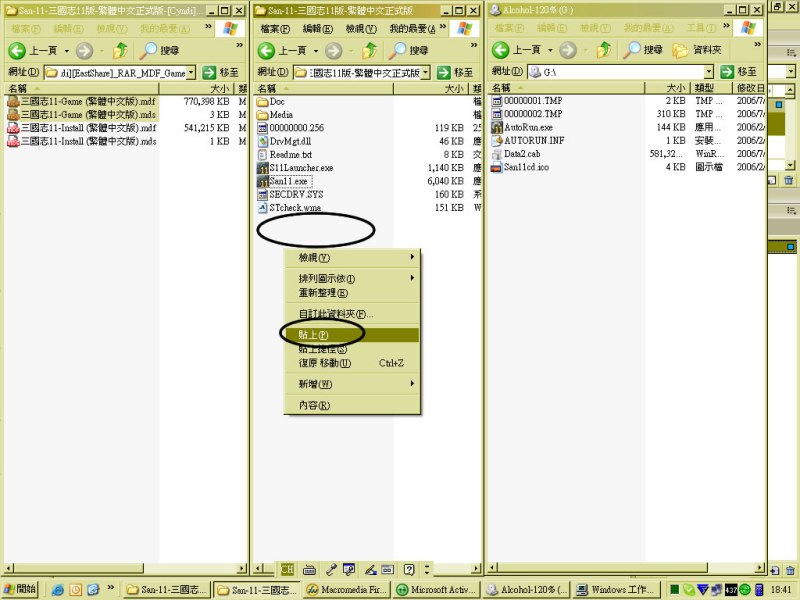The height and width of the screenshot is (600, 800).
Task: Choose 重新整理(E) in context menu
Action: point(352,293)
